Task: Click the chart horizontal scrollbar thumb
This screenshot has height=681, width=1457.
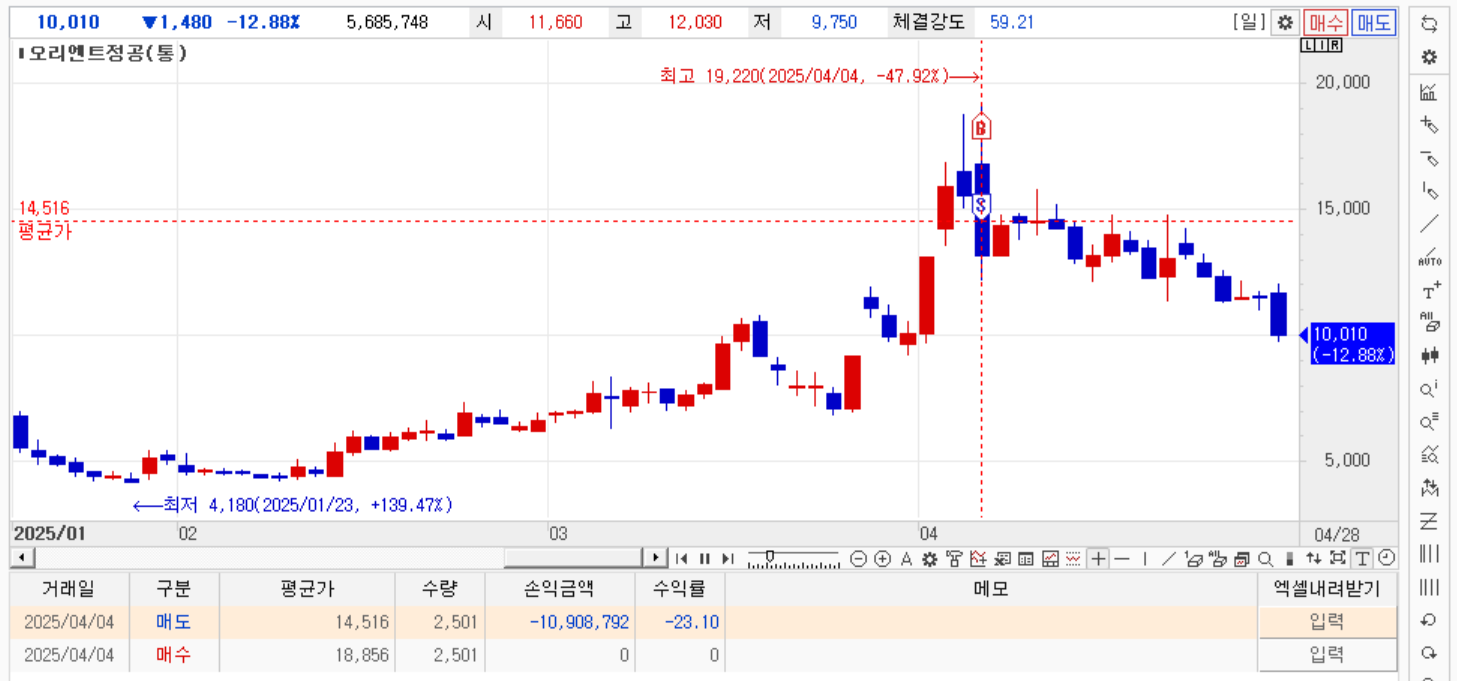Action: [574, 558]
